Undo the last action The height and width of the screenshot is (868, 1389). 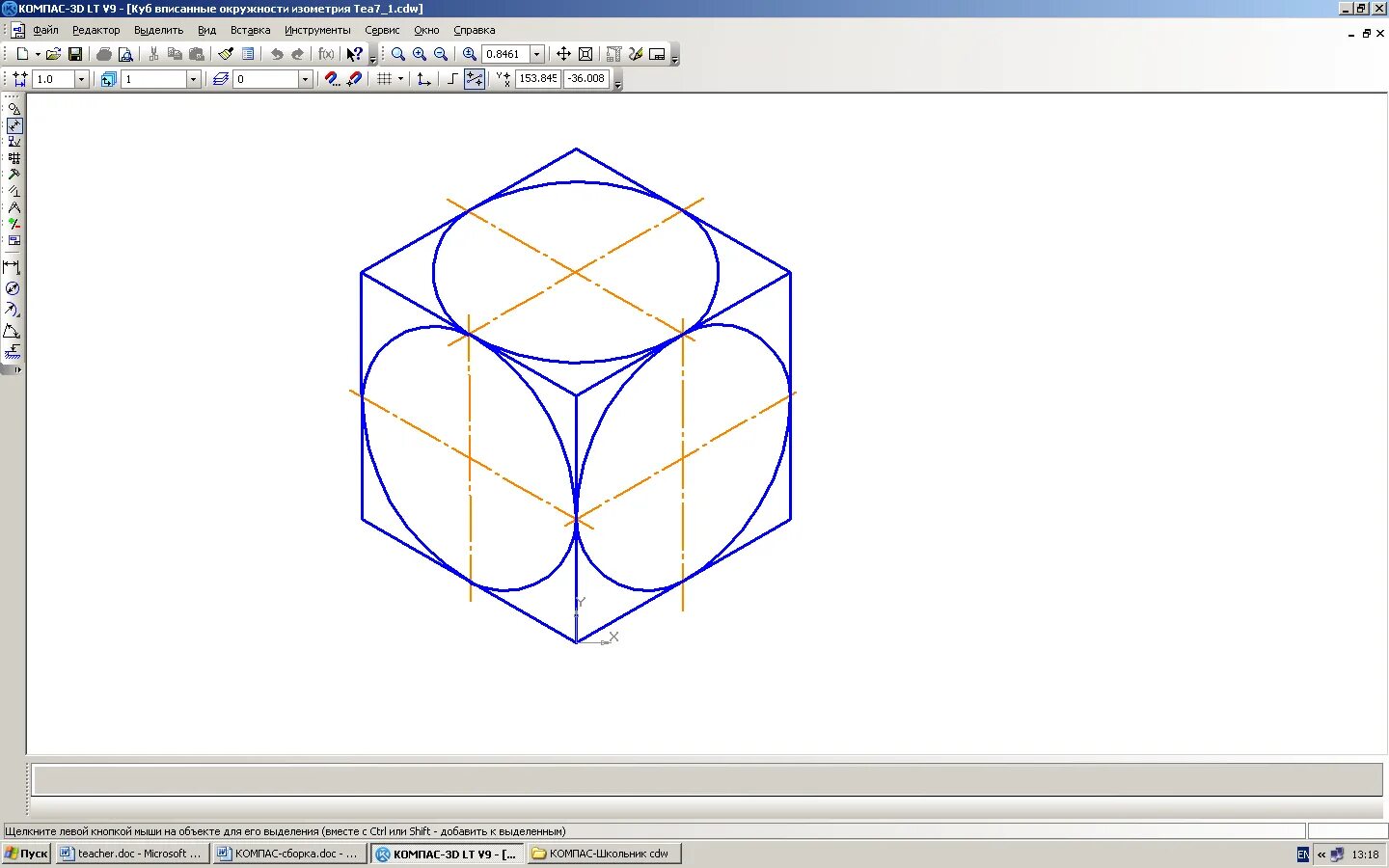[x=277, y=54]
